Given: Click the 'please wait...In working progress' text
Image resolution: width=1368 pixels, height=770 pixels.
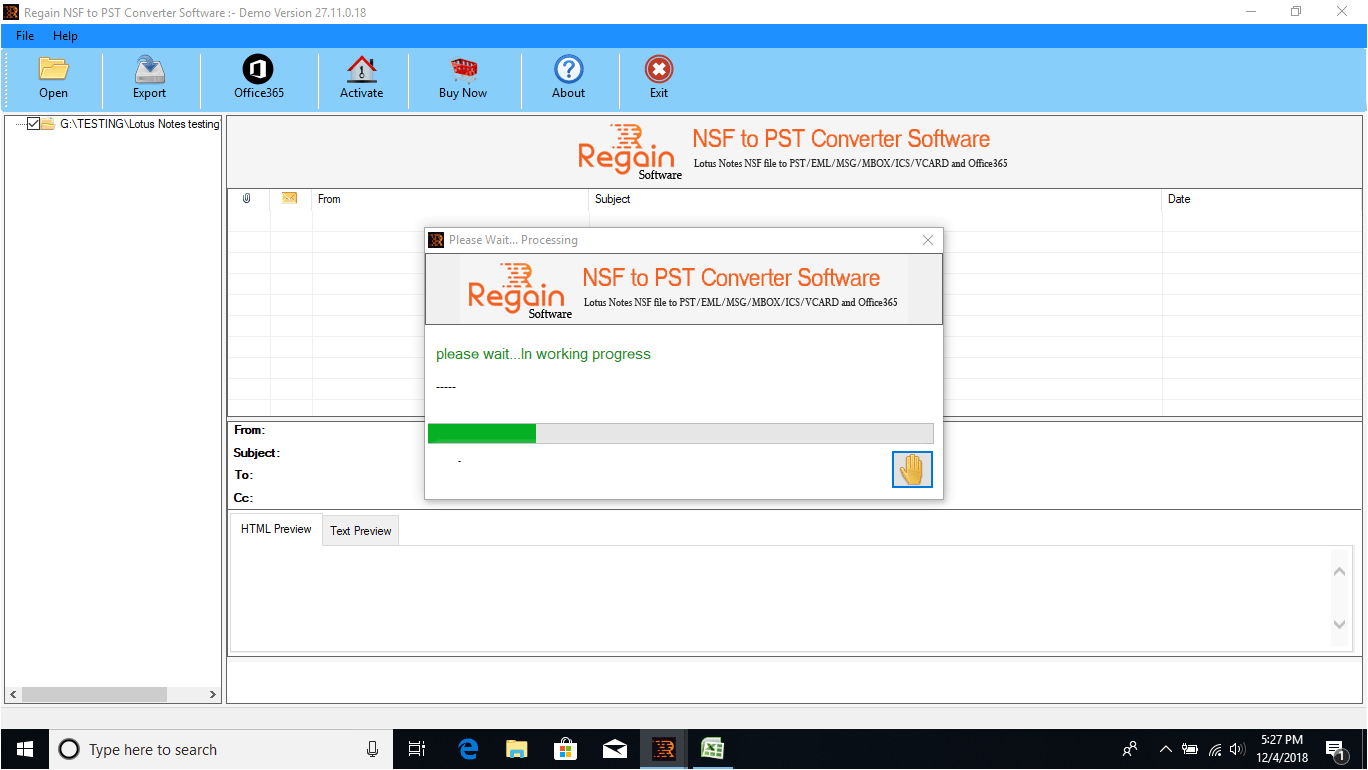Looking at the screenshot, I should (543, 354).
